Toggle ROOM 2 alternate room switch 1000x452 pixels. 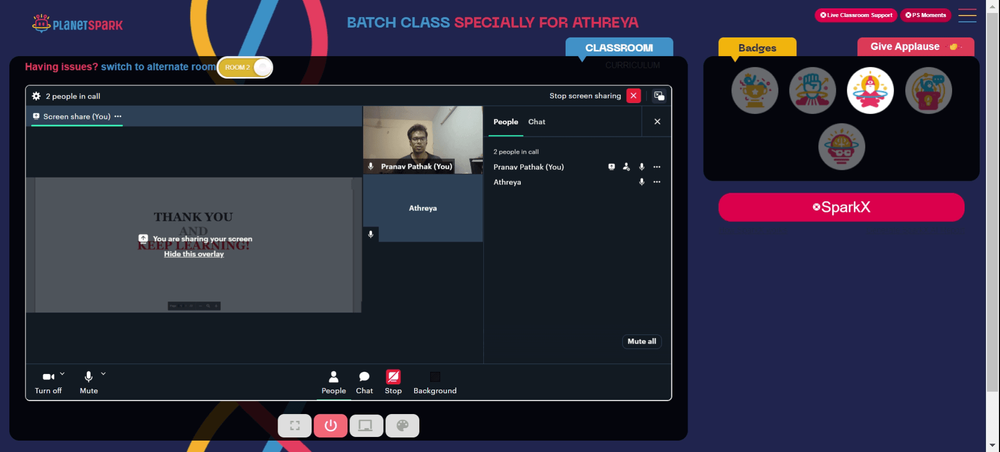pos(245,68)
